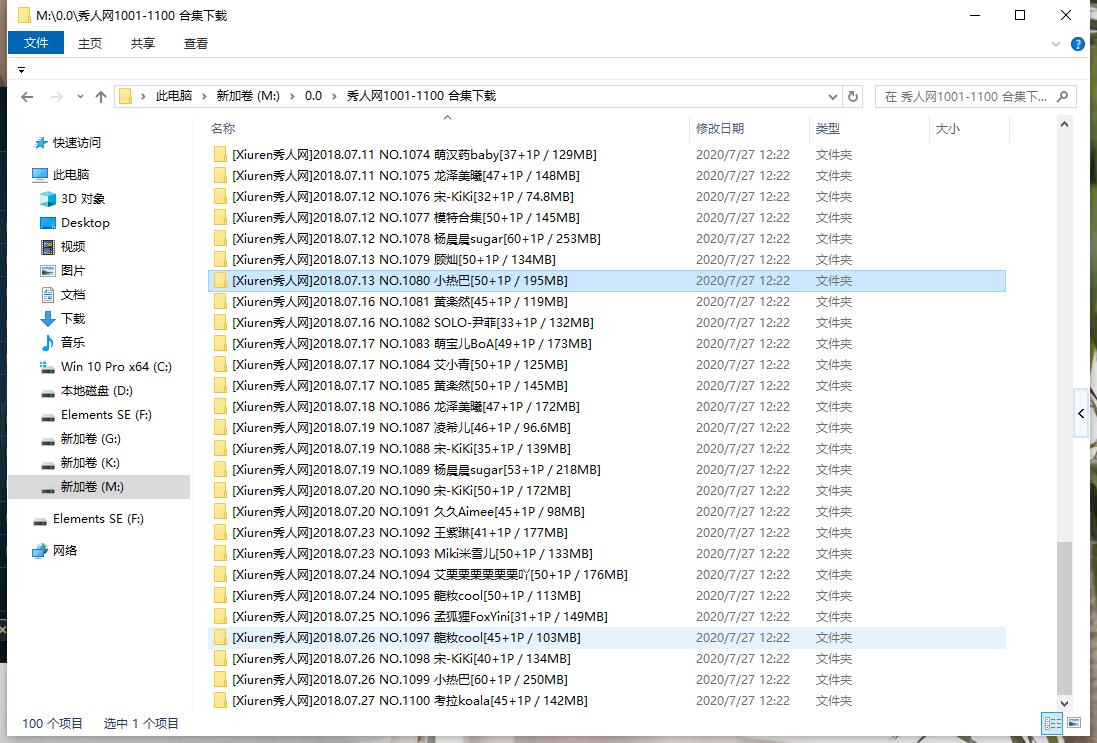Click the 快速访问 star icon
Viewport: 1097px width, 743px height.
tap(41, 143)
